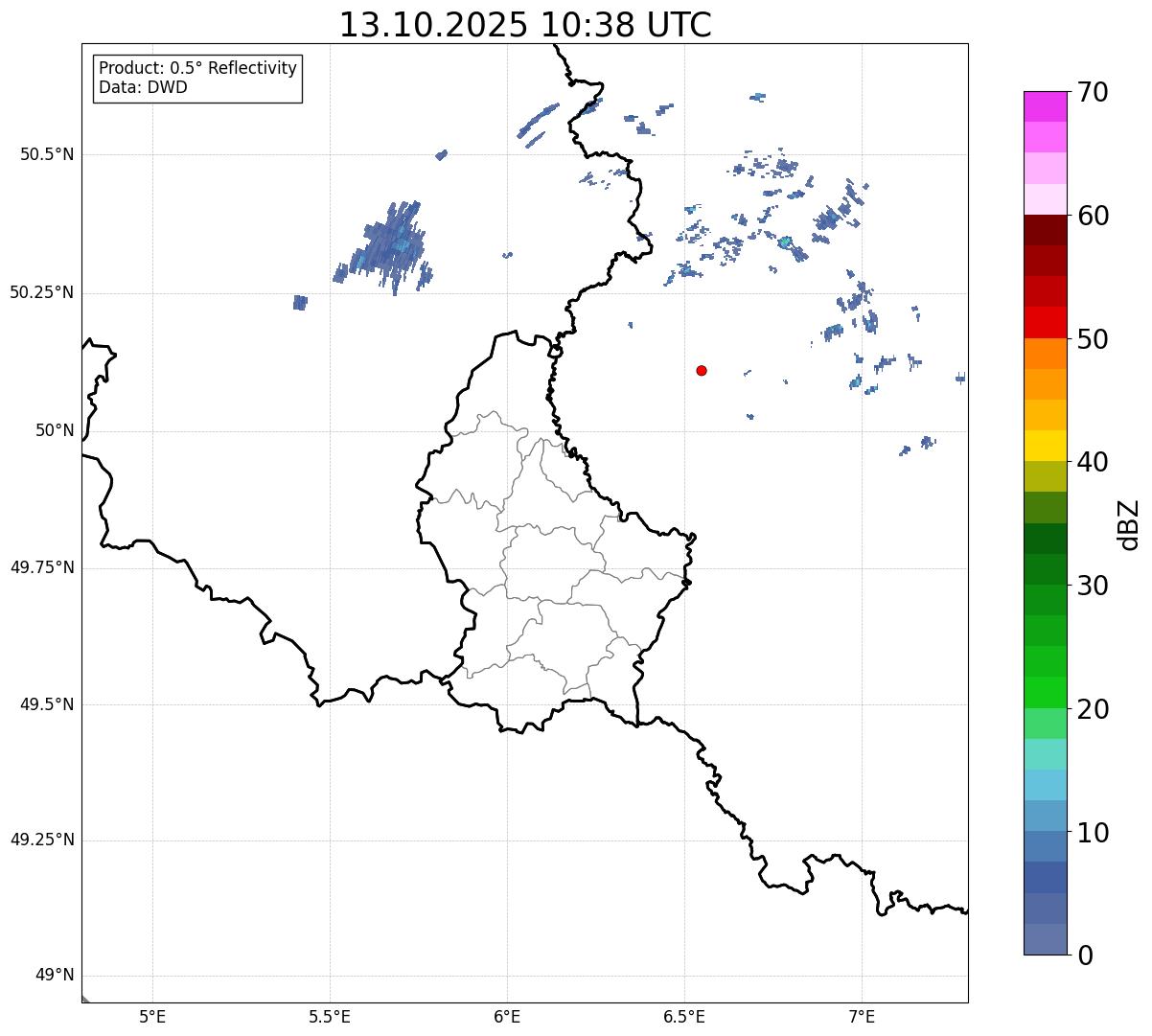The width and height of the screenshot is (1152, 1036).
Task: Click the longitude label 7°E
Action: tap(862, 1017)
